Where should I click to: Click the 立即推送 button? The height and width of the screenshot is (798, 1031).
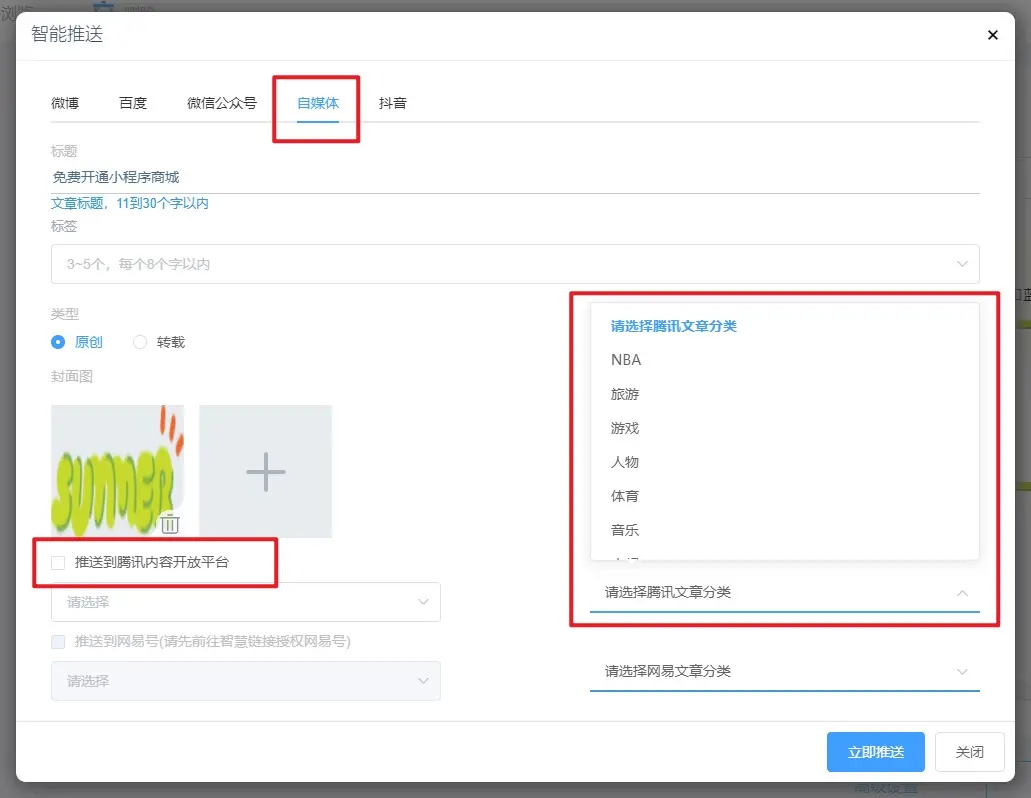(875, 752)
